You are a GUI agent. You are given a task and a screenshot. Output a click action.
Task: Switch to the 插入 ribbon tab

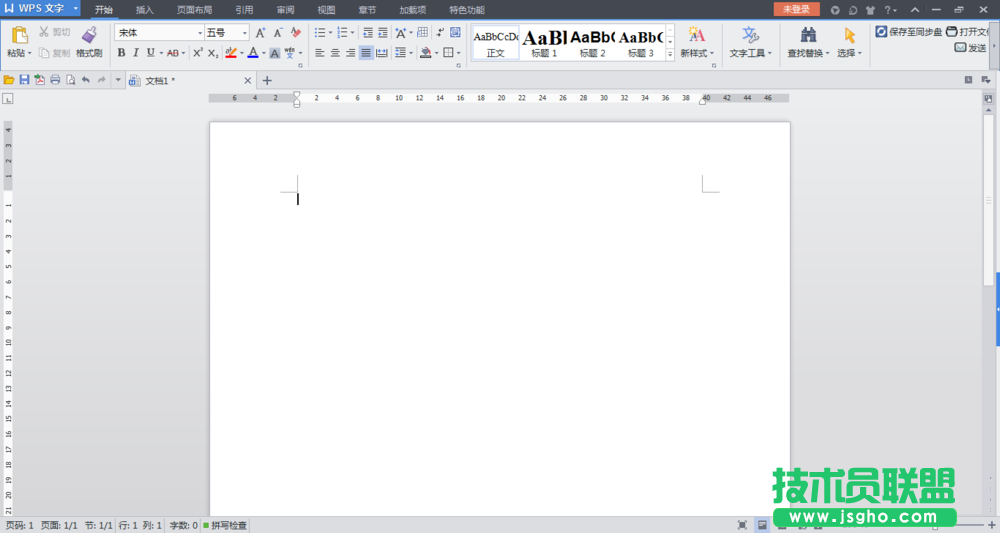point(145,9)
